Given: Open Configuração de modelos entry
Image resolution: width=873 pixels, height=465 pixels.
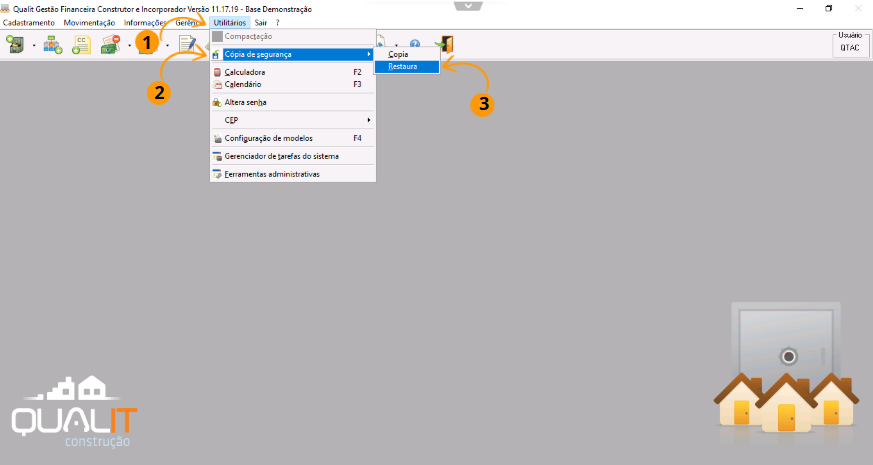Looking at the screenshot, I should tap(293, 138).
